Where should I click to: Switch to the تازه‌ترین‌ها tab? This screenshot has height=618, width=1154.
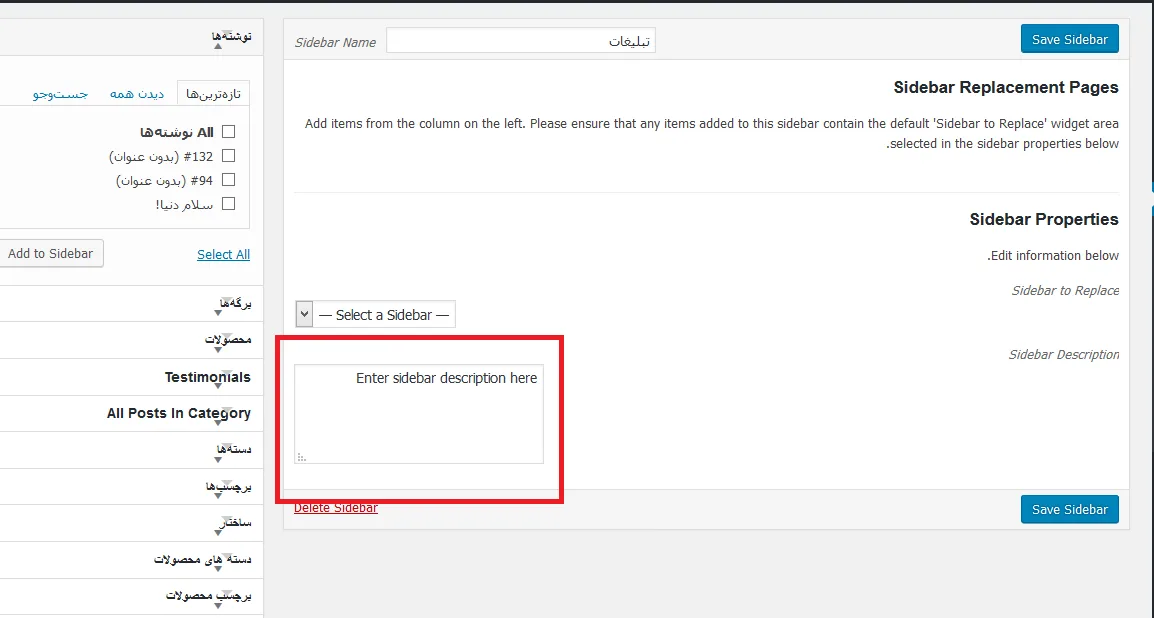pos(213,94)
